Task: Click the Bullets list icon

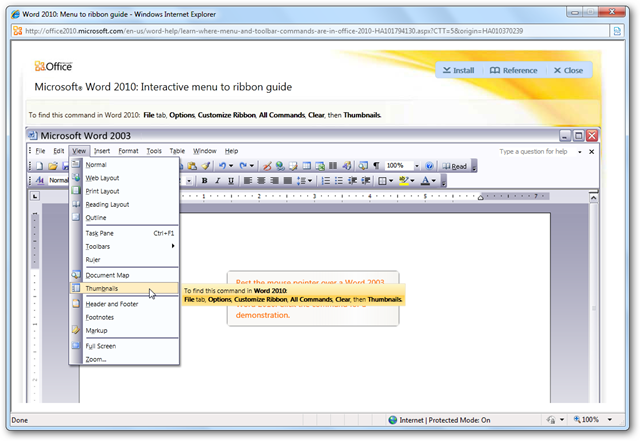Action: click(339, 180)
